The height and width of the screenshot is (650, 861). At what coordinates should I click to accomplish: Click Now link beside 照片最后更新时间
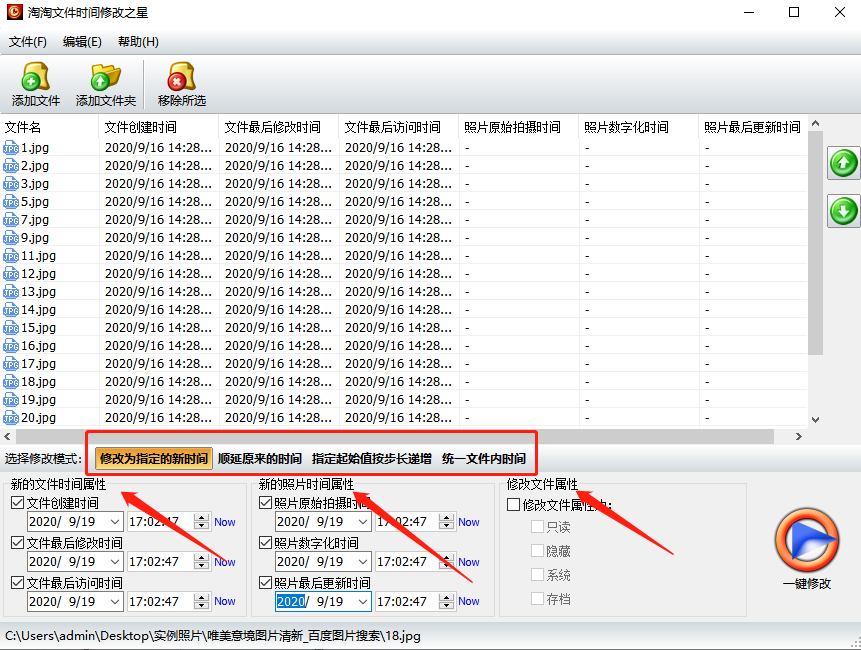468,601
